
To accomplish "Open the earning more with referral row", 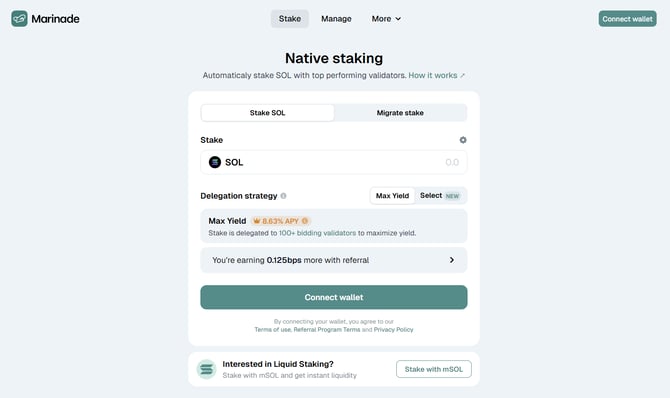I will [x=334, y=260].
